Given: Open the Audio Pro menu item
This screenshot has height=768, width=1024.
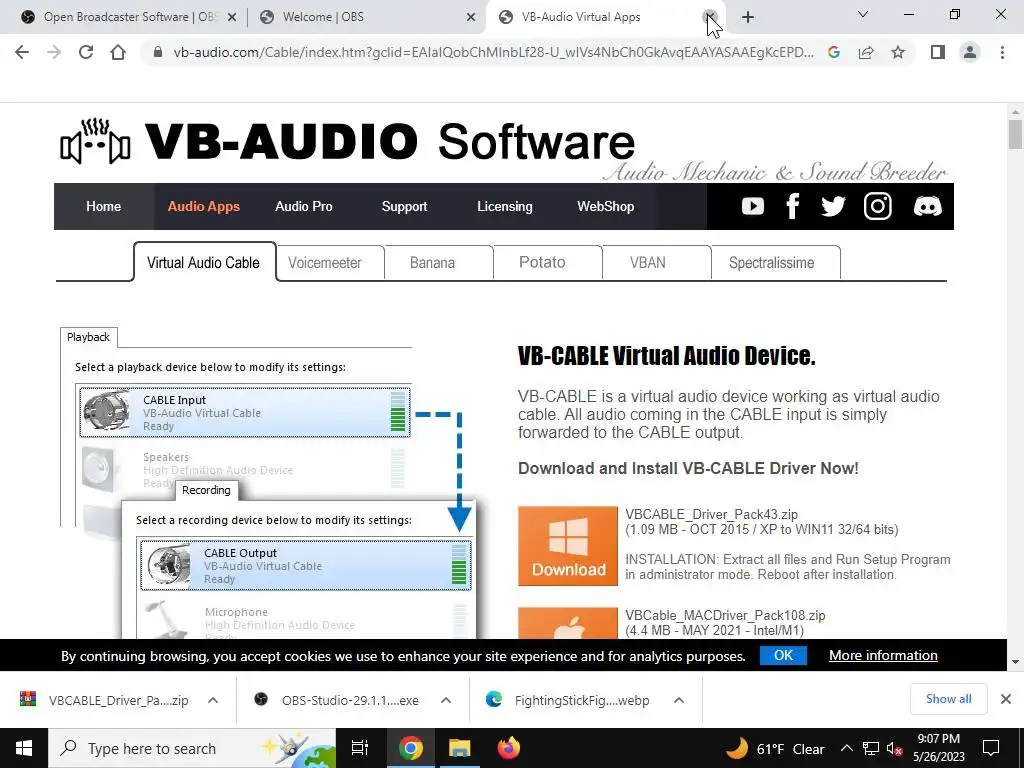Looking at the screenshot, I should [x=304, y=206].
